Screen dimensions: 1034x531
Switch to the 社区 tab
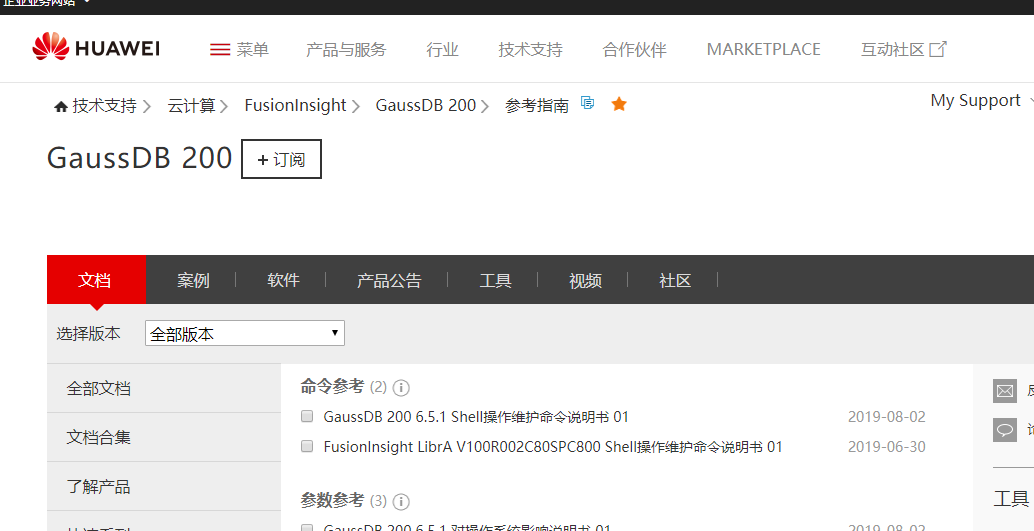pyautogui.click(x=675, y=280)
